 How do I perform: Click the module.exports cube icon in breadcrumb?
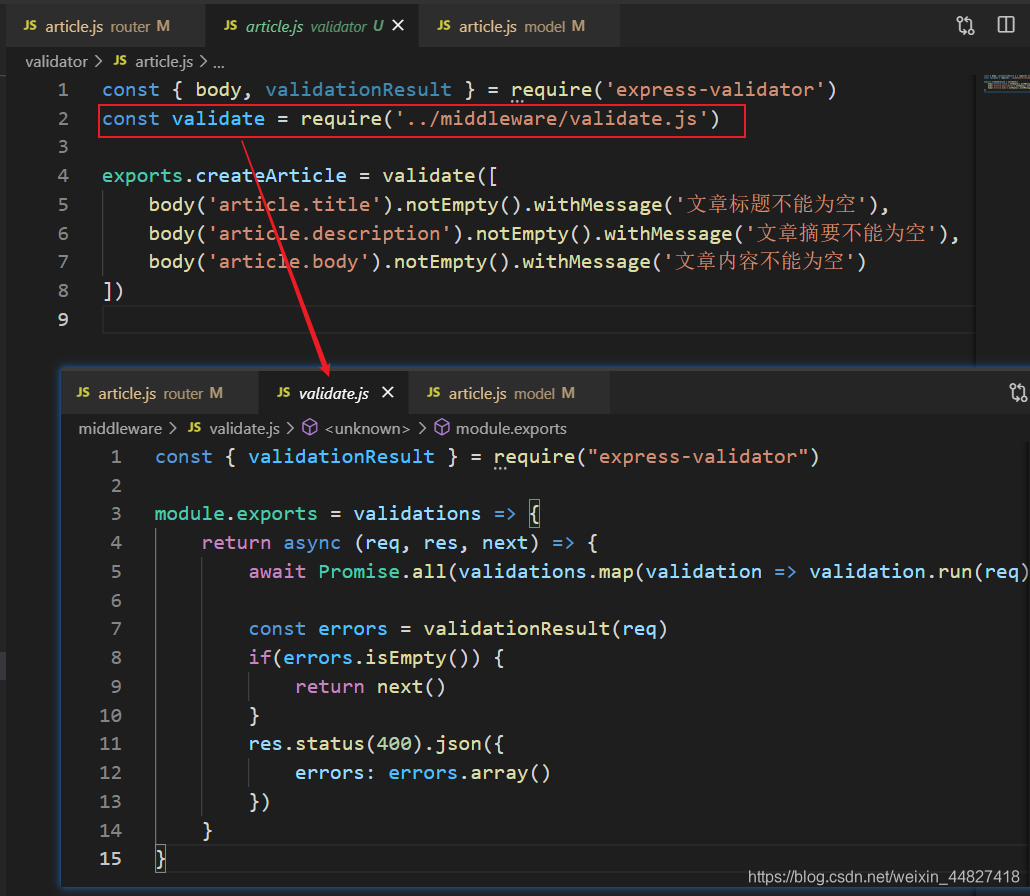point(442,428)
